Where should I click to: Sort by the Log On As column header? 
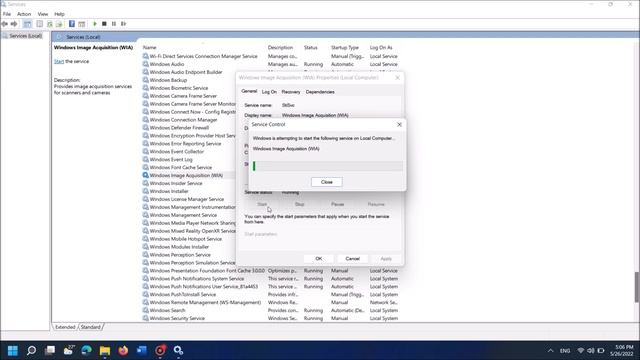(x=381, y=48)
